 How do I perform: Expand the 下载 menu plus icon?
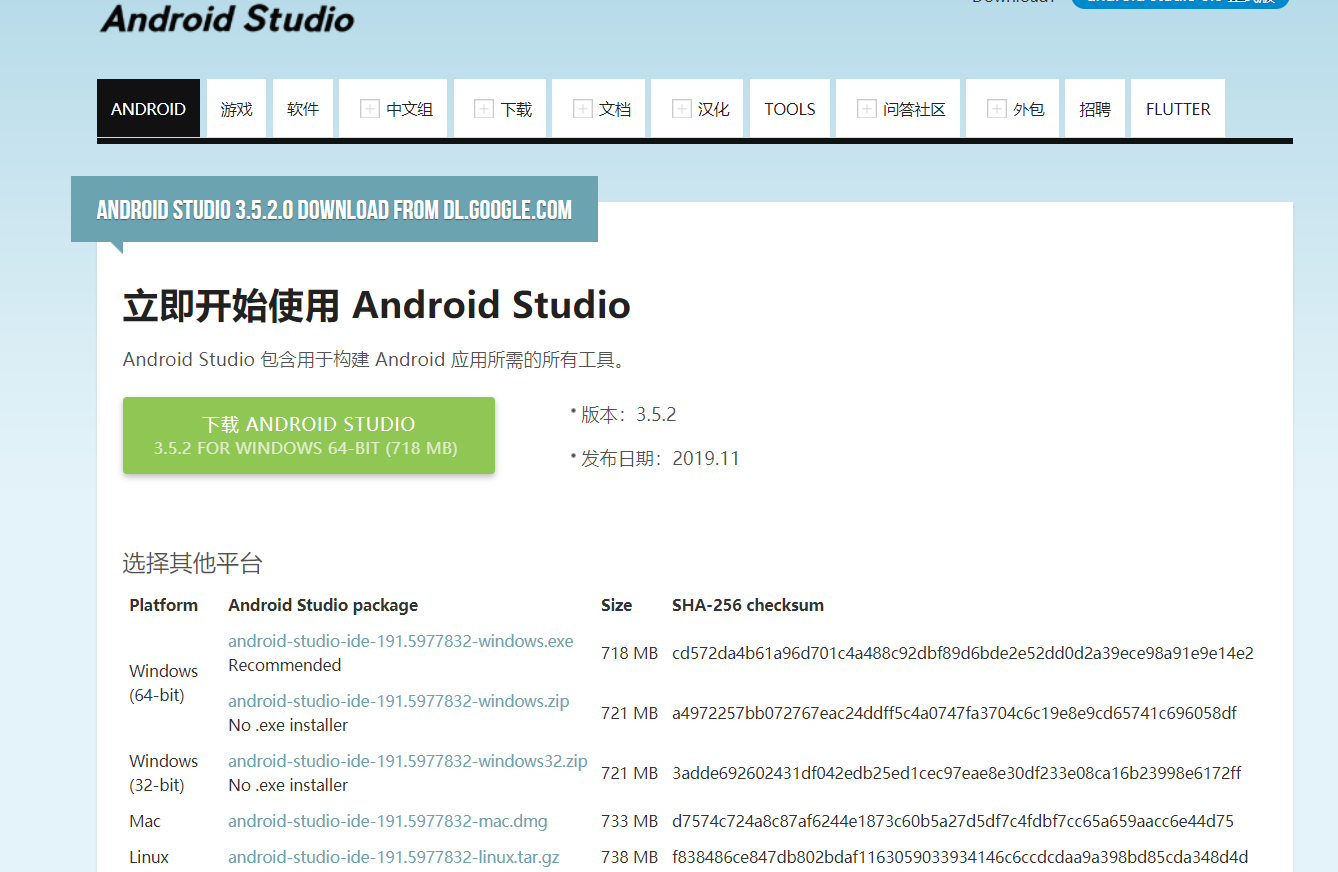pos(484,109)
